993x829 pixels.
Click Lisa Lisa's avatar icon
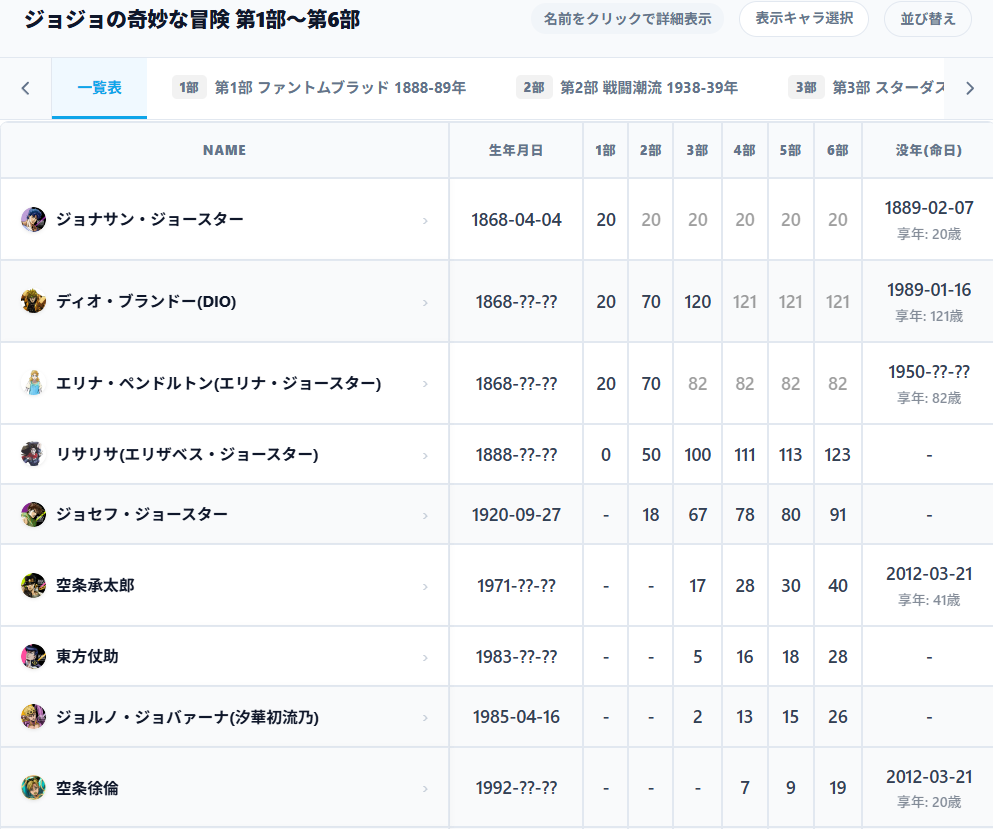point(33,454)
